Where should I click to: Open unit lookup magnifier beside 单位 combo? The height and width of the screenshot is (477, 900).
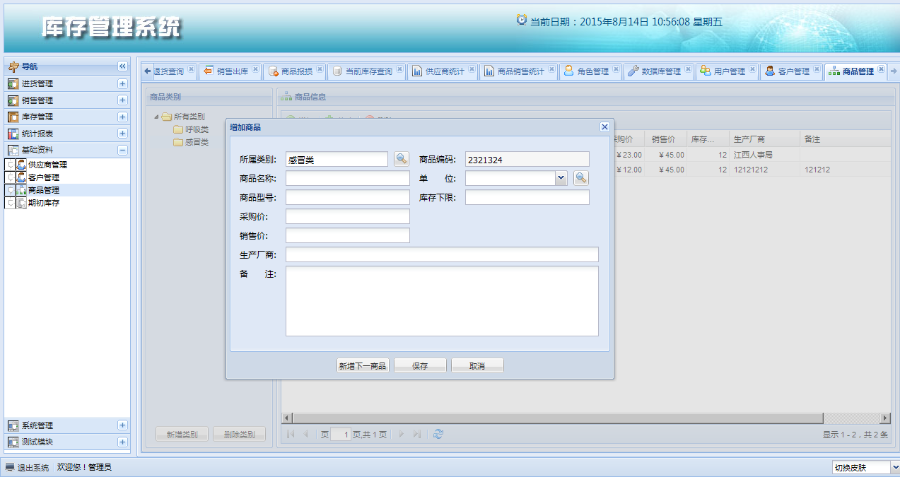tap(581, 179)
